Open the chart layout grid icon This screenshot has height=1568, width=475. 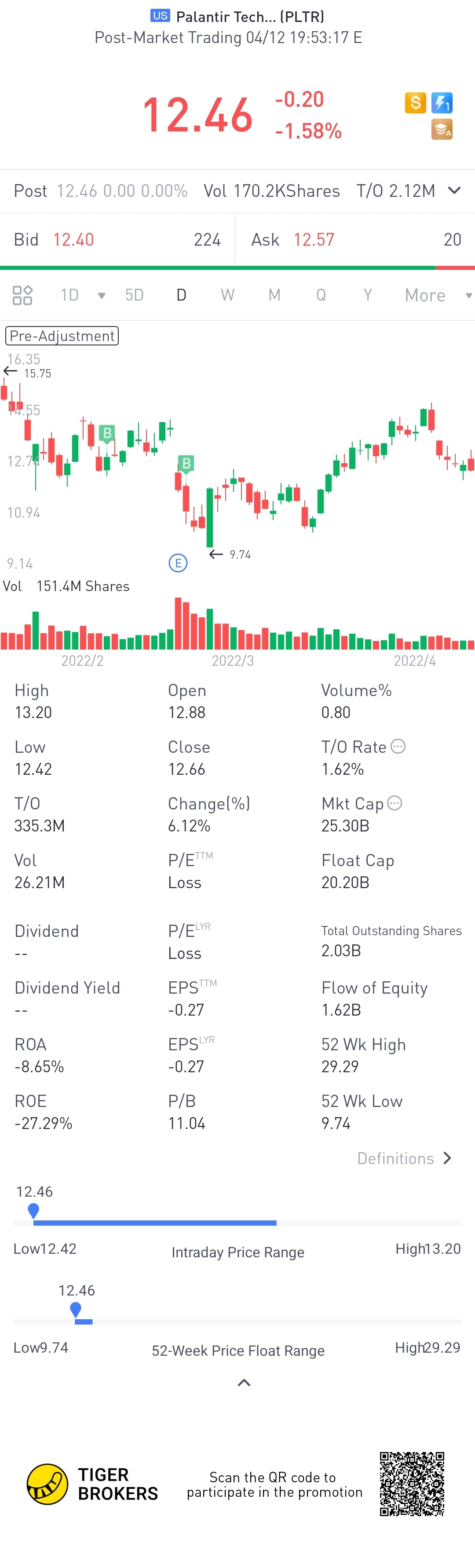(x=22, y=295)
